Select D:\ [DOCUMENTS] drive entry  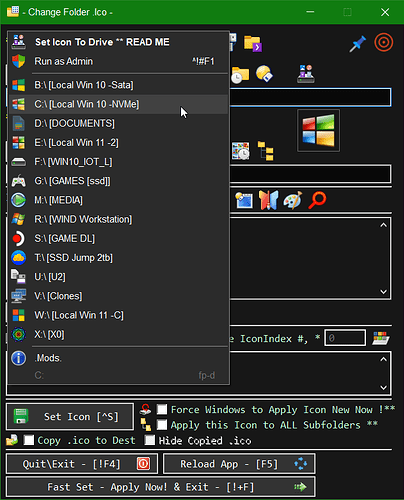pos(118,124)
